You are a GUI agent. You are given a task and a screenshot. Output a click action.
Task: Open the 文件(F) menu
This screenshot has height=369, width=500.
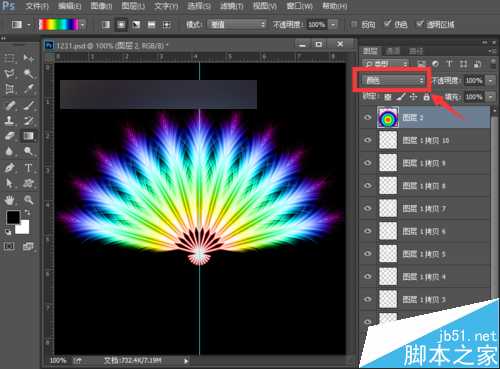click(x=37, y=6)
